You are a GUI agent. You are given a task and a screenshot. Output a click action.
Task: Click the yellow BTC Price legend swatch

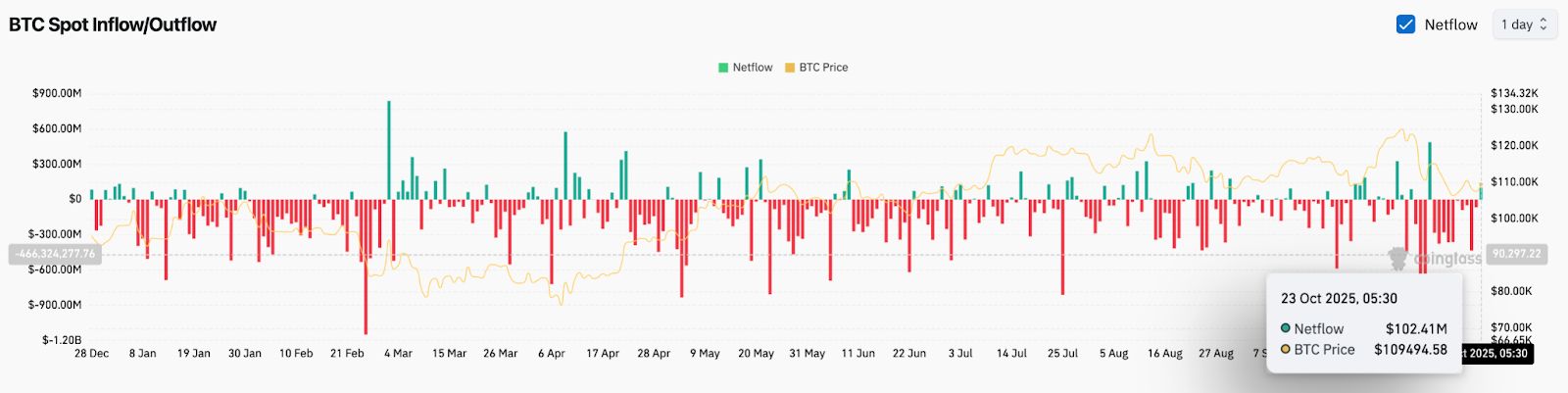click(x=790, y=68)
